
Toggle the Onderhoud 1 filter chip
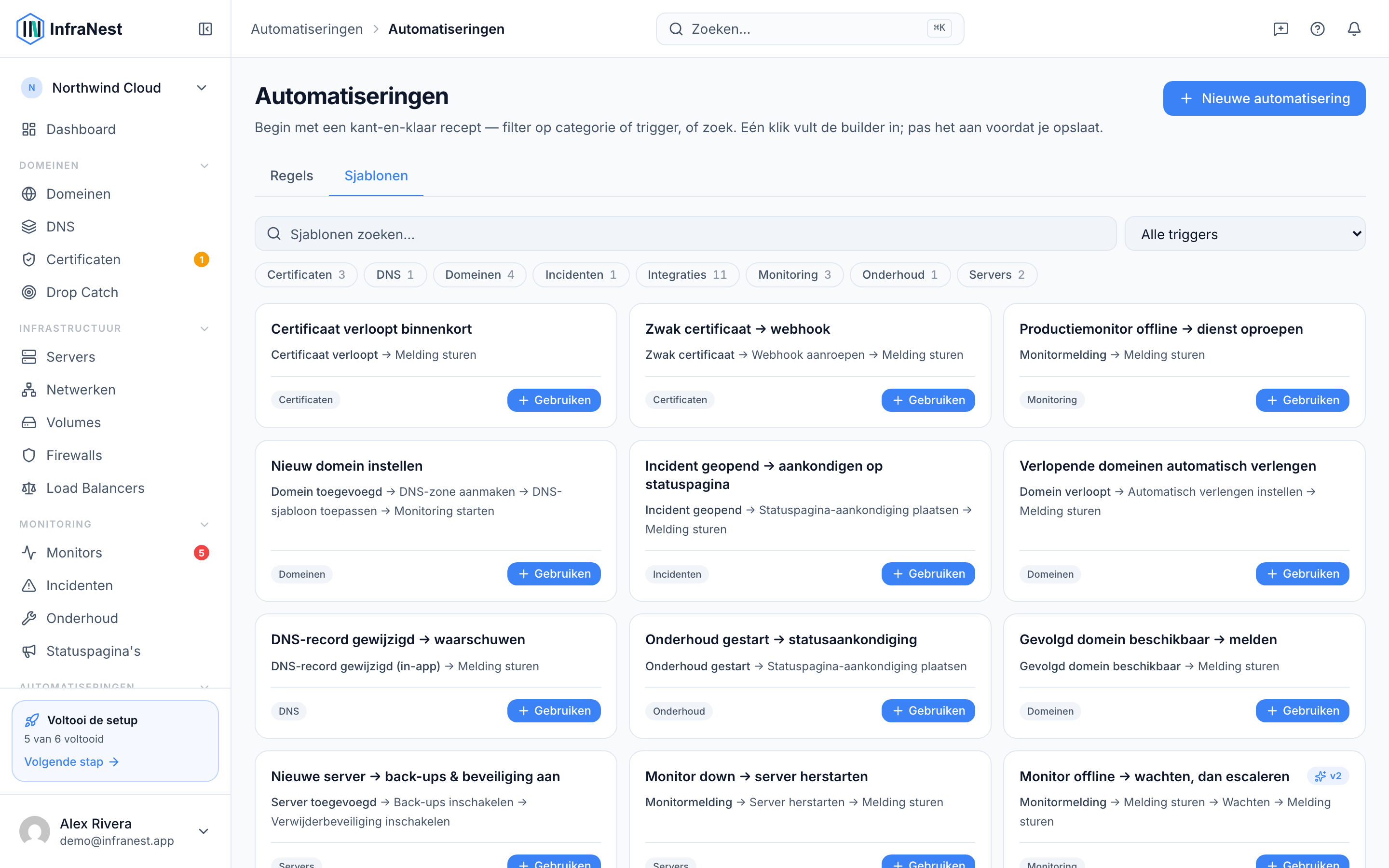(x=899, y=275)
